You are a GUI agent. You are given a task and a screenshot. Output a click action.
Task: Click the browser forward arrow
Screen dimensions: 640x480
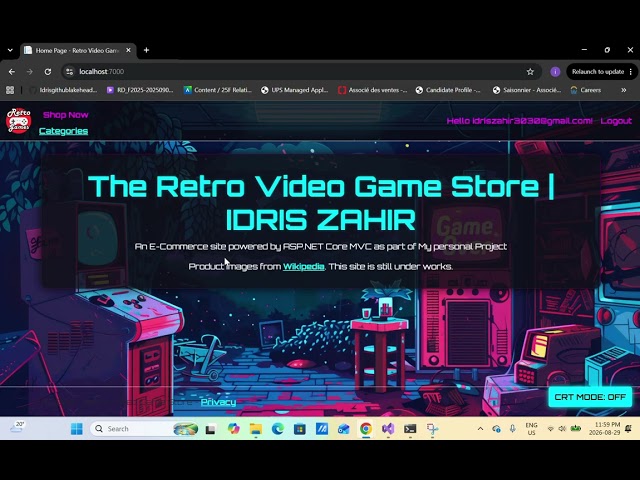click(x=29, y=72)
